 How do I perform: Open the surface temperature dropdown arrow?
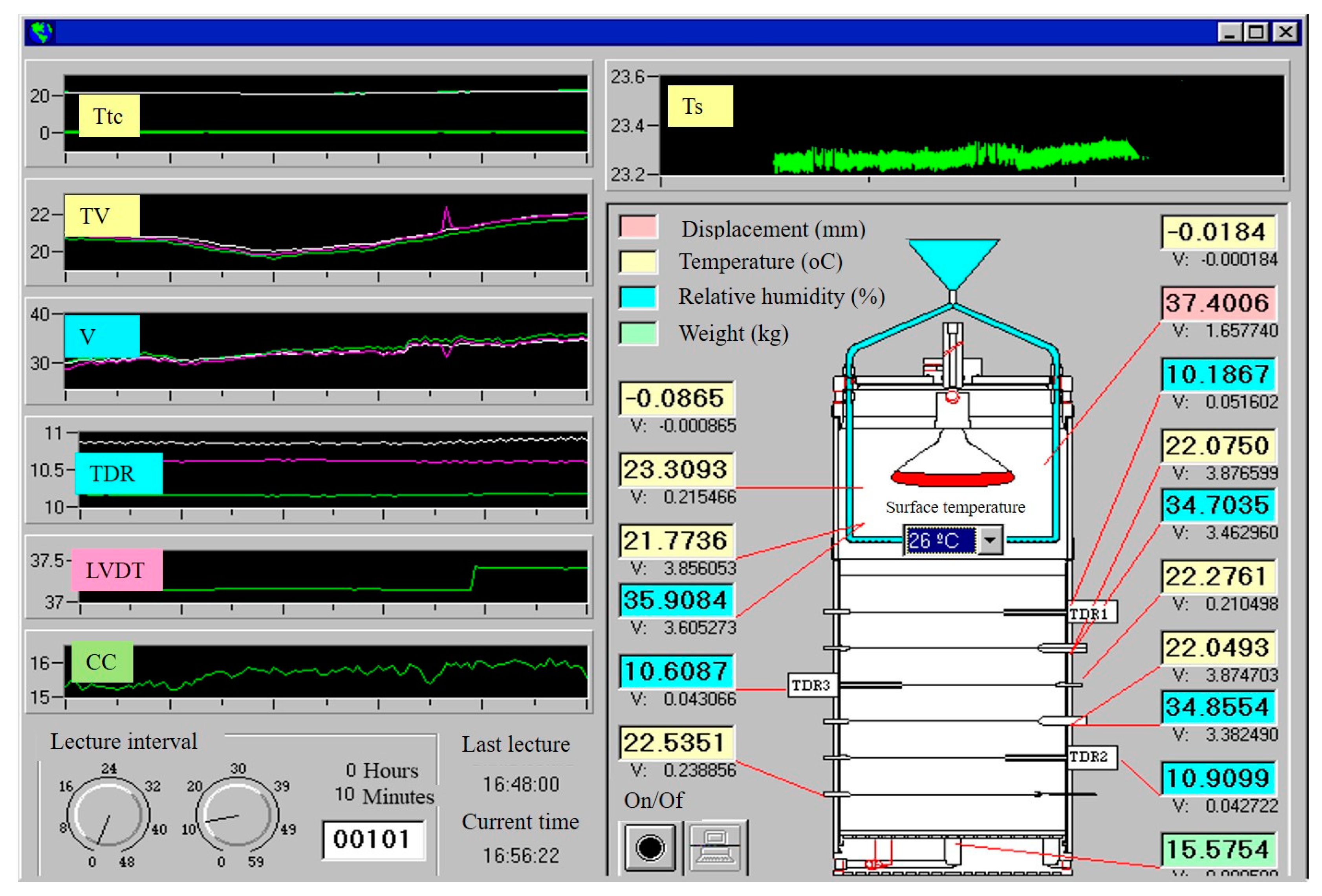(x=991, y=540)
